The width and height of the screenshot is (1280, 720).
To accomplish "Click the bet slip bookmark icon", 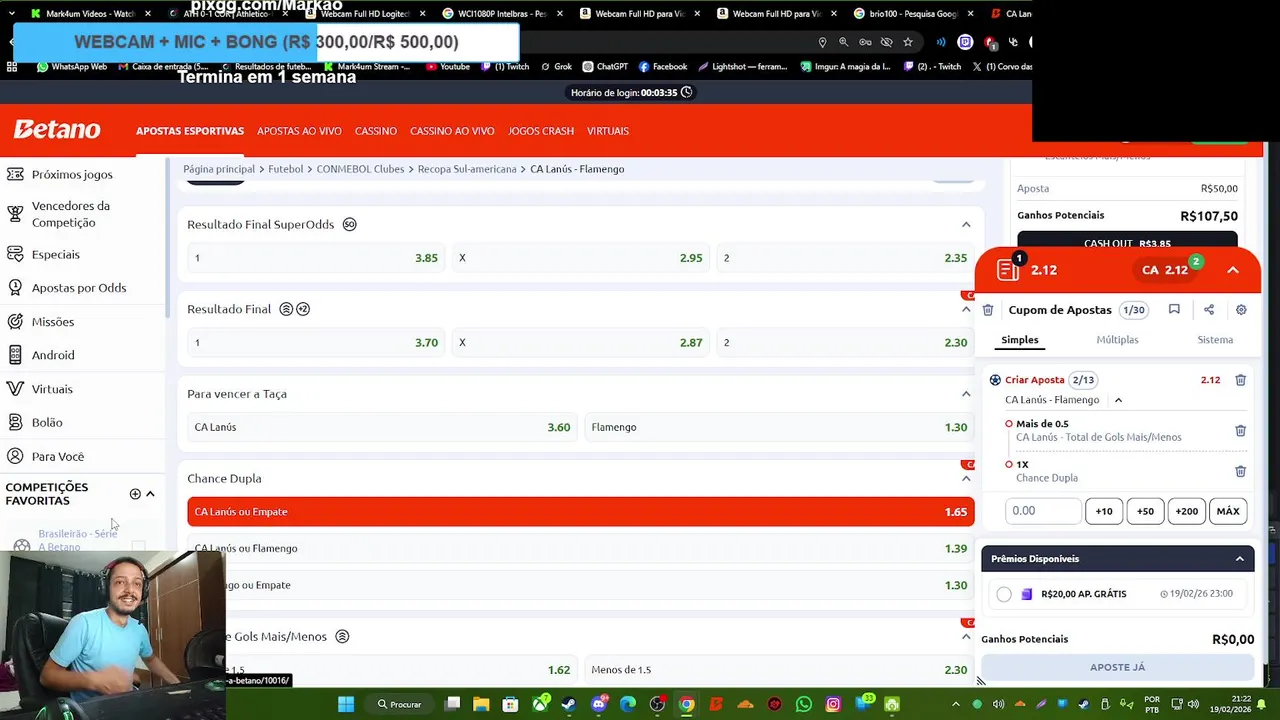I will [x=1174, y=310].
